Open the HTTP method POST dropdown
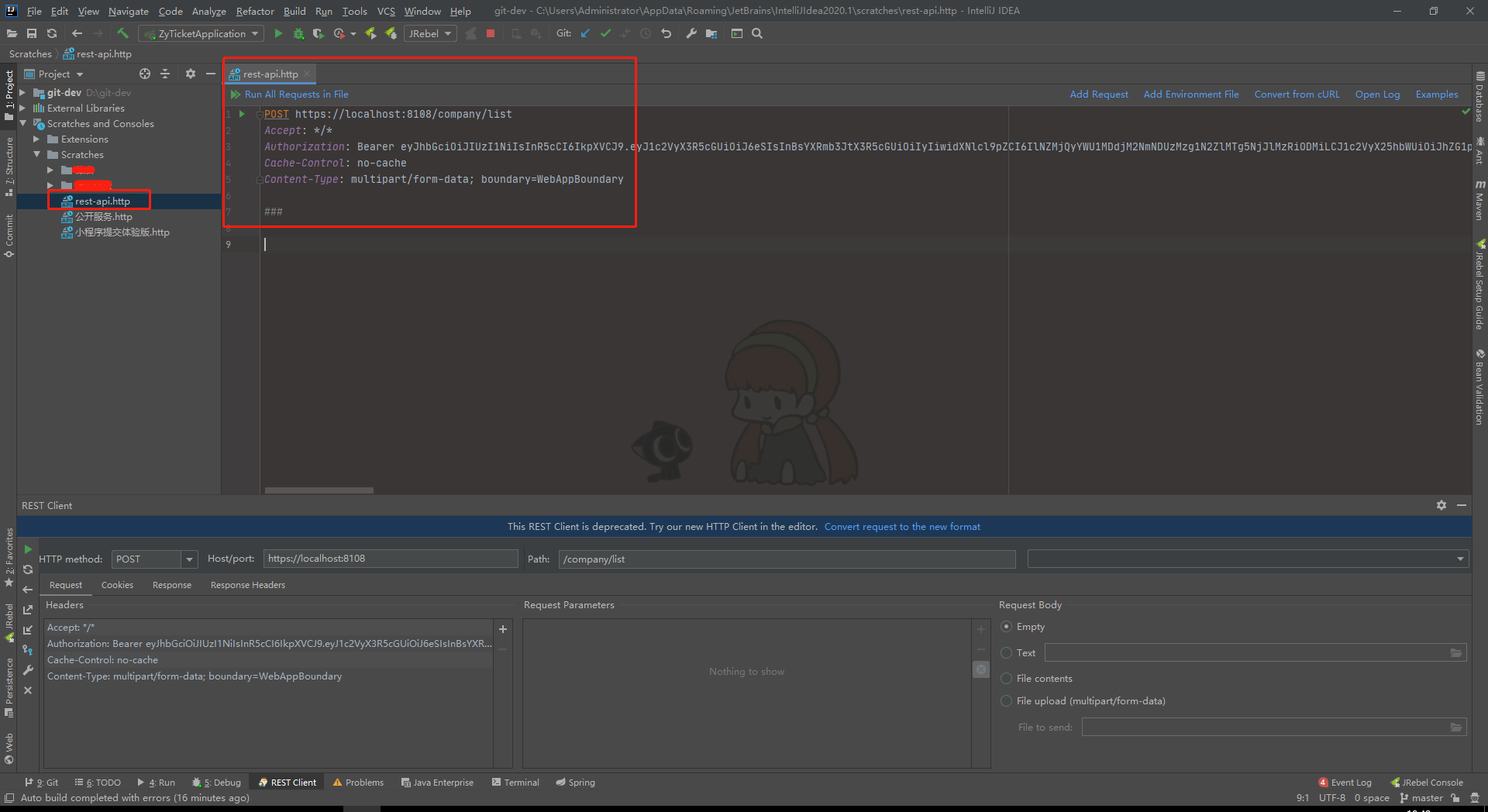The image size is (1488, 812). point(188,559)
